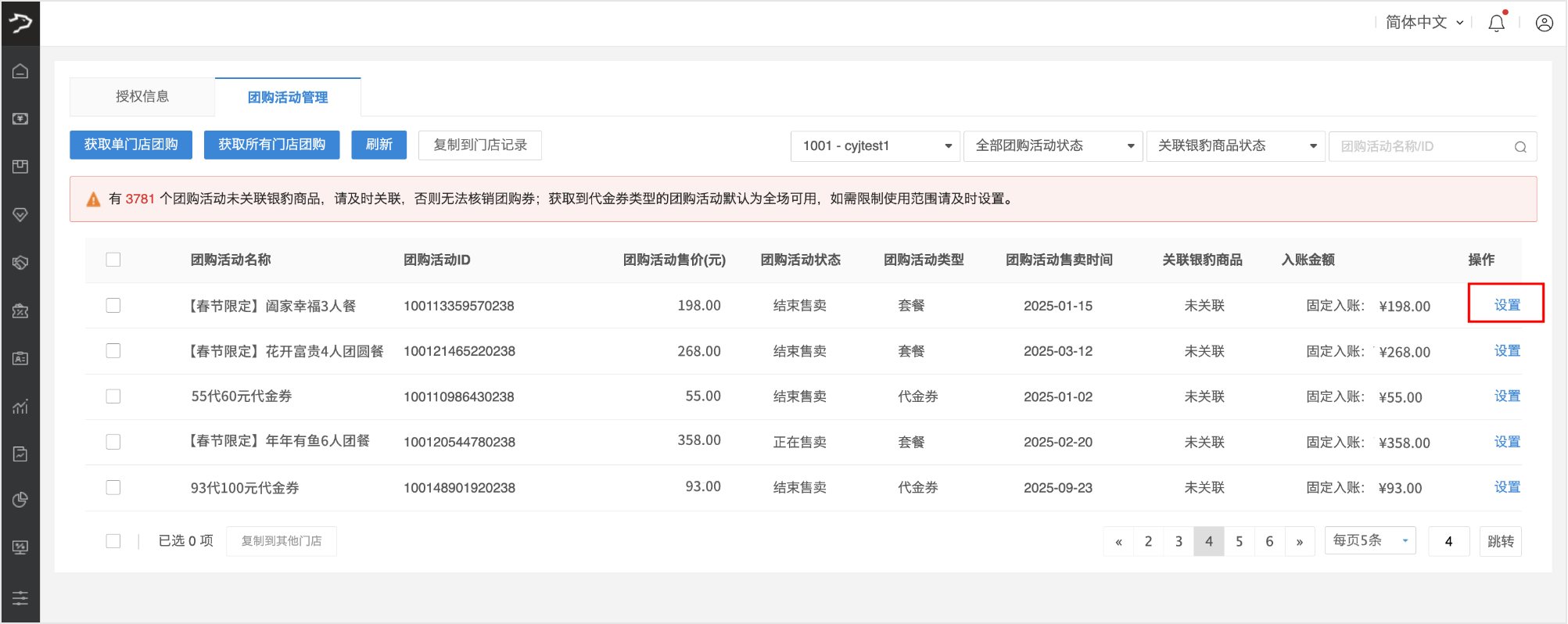The width and height of the screenshot is (1568, 624).
Task: Click the search magnifier icon
Action: point(1520,147)
